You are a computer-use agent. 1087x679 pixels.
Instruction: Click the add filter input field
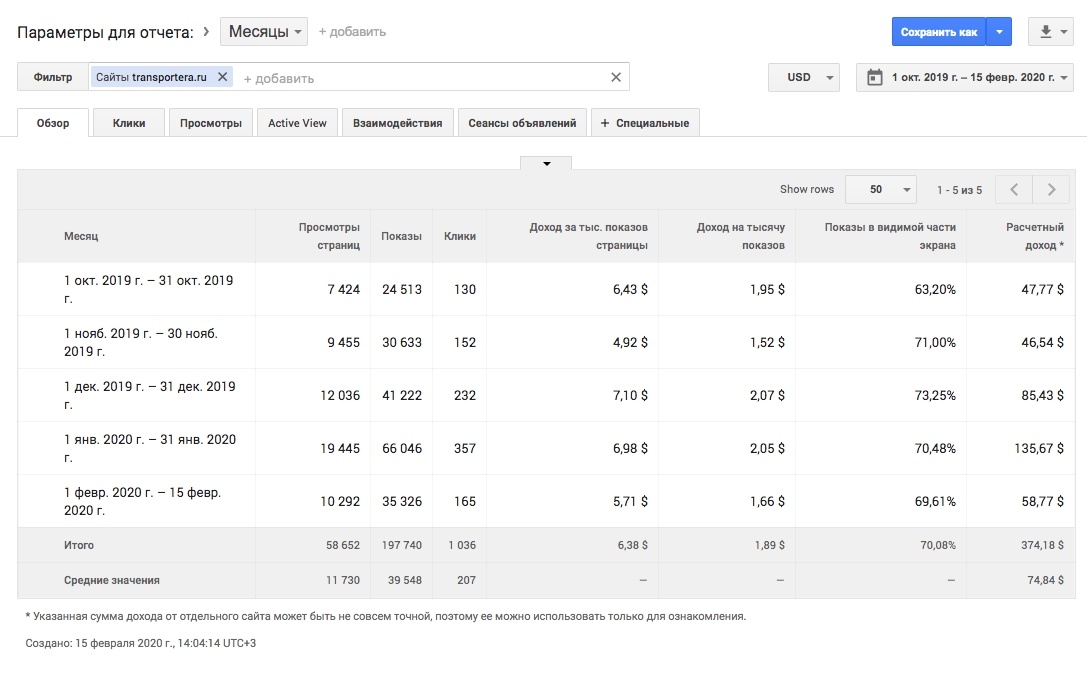tap(420, 78)
